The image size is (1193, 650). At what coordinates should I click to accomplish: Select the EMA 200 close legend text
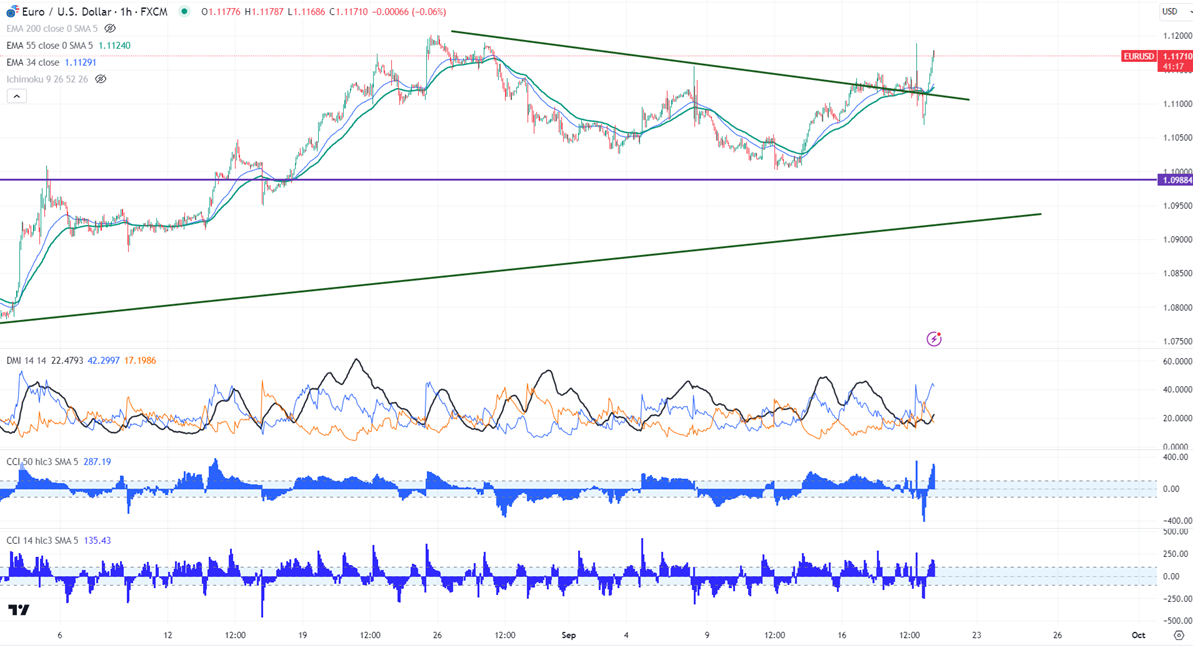pyautogui.click(x=52, y=29)
